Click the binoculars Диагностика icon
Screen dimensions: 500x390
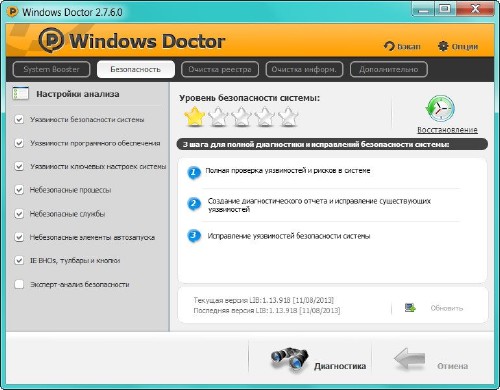[x=289, y=360]
